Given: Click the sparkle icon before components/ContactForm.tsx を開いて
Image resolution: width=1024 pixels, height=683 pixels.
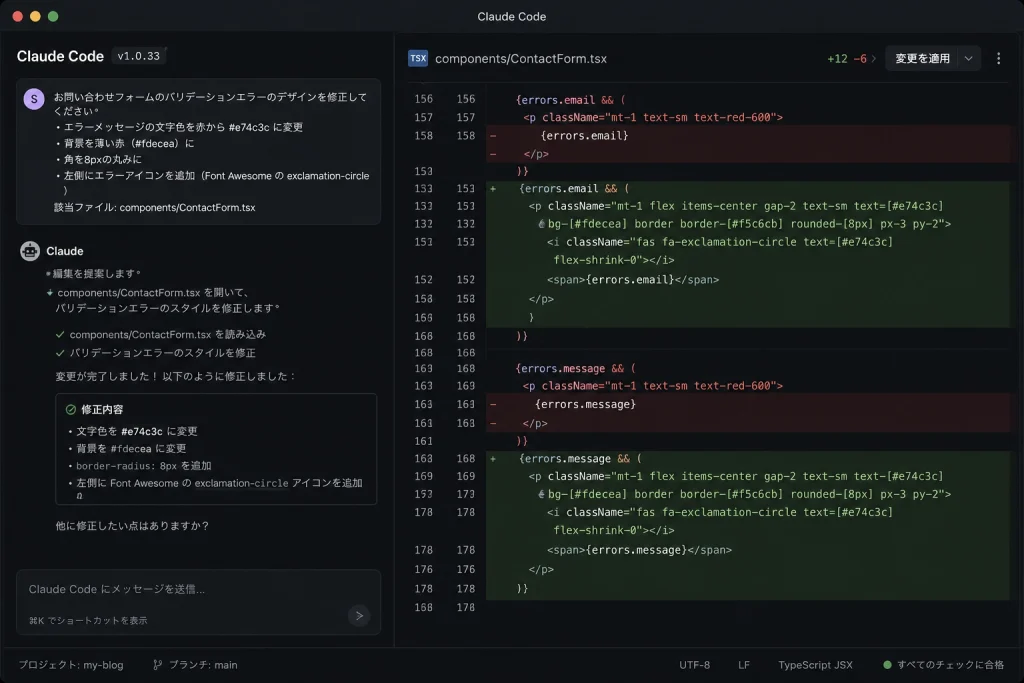Looking at the screenshot, I should (x=50, y=293).
